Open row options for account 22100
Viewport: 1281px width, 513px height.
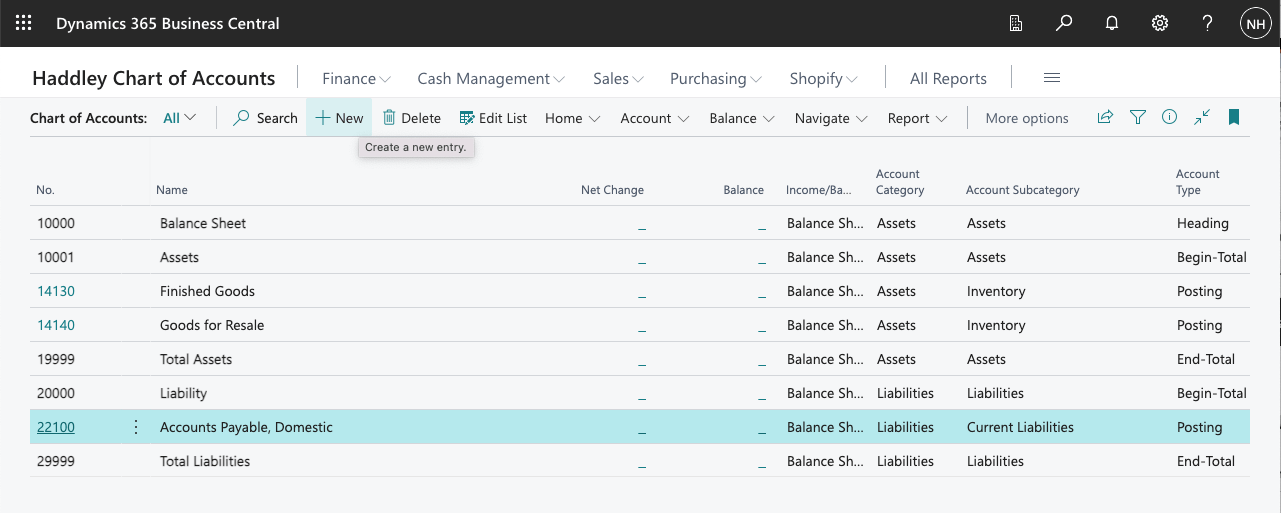click(136, 427)
